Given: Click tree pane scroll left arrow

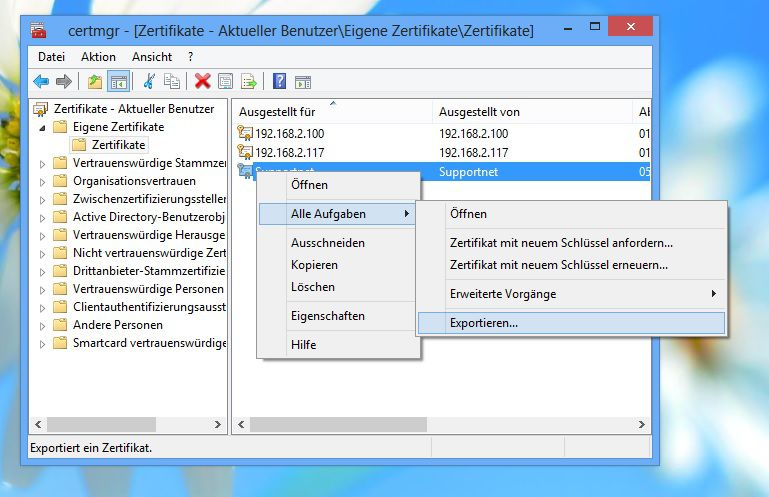Looking at the screenshot, I should (38, 424).
